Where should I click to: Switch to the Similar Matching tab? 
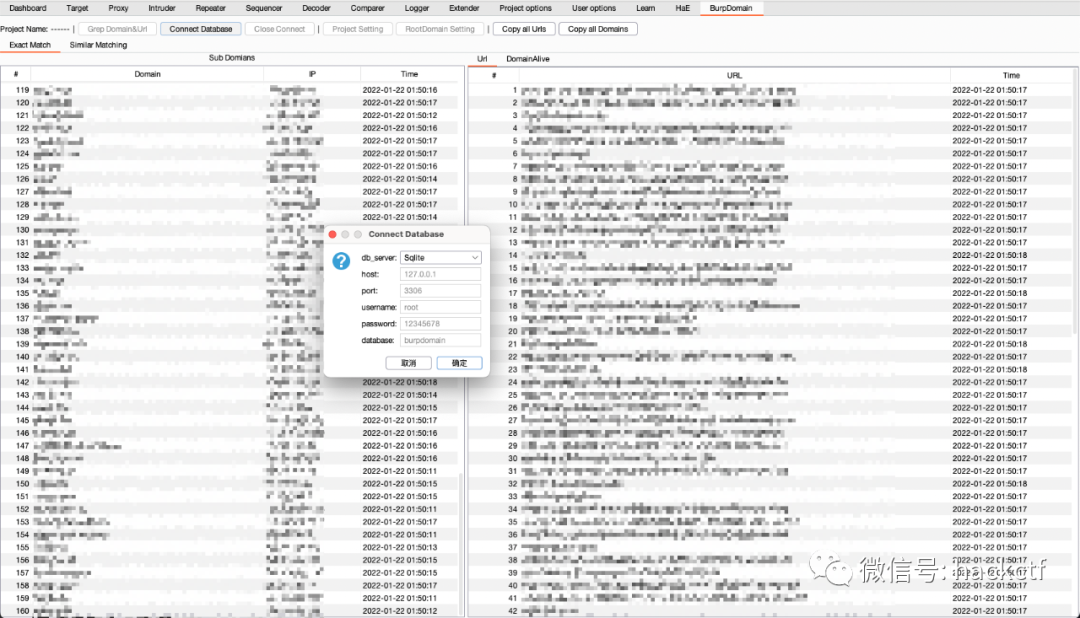coord(98,45)
